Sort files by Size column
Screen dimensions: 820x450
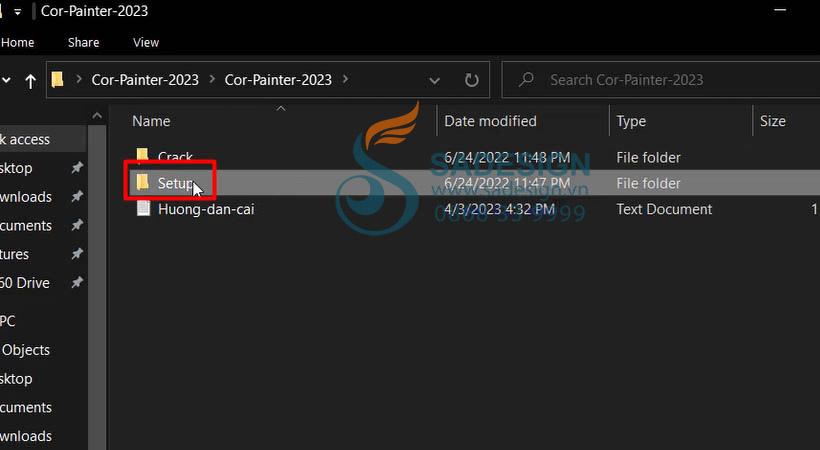pos(772,121)
